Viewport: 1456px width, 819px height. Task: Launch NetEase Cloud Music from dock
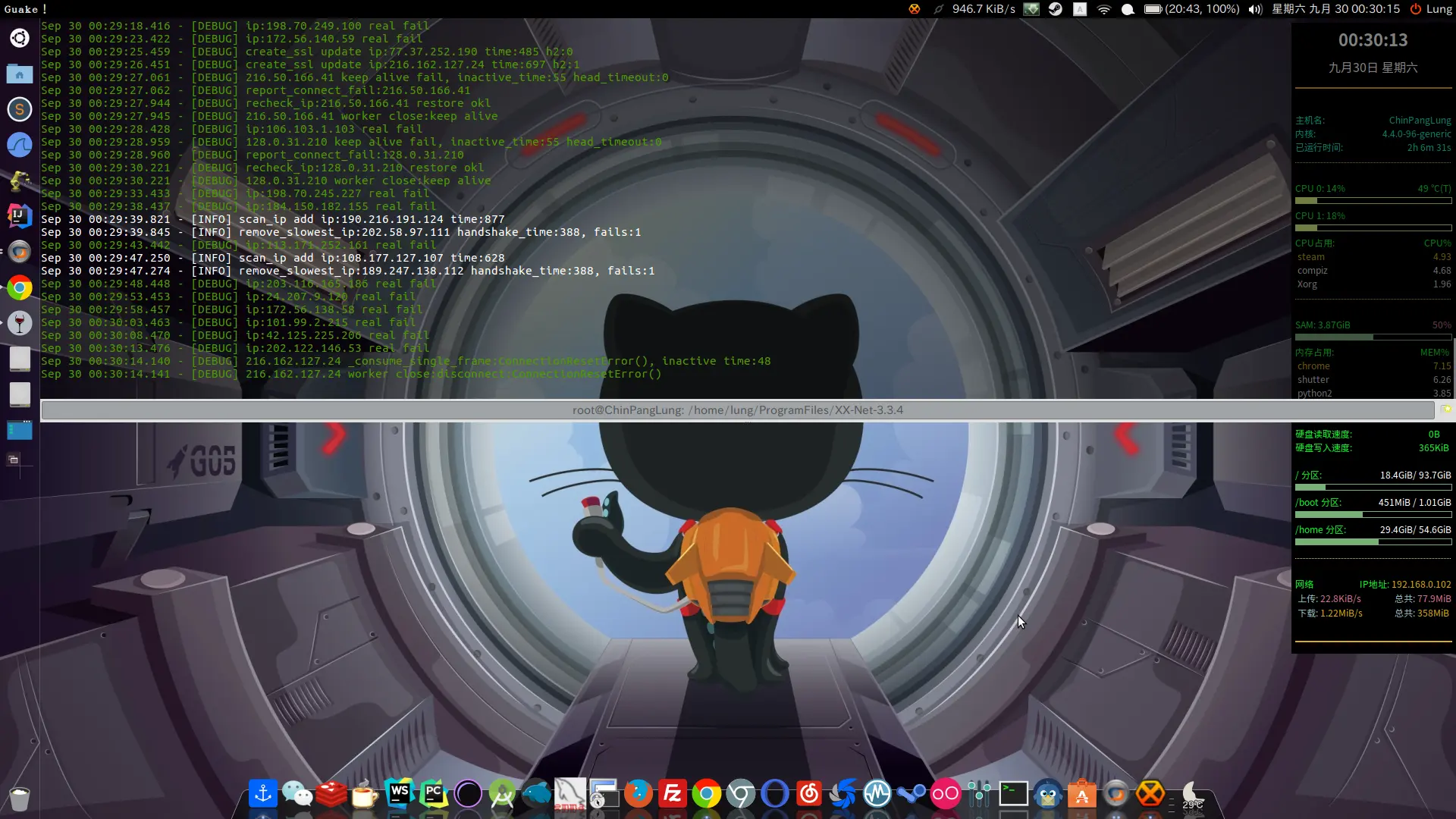coord(809,794)
